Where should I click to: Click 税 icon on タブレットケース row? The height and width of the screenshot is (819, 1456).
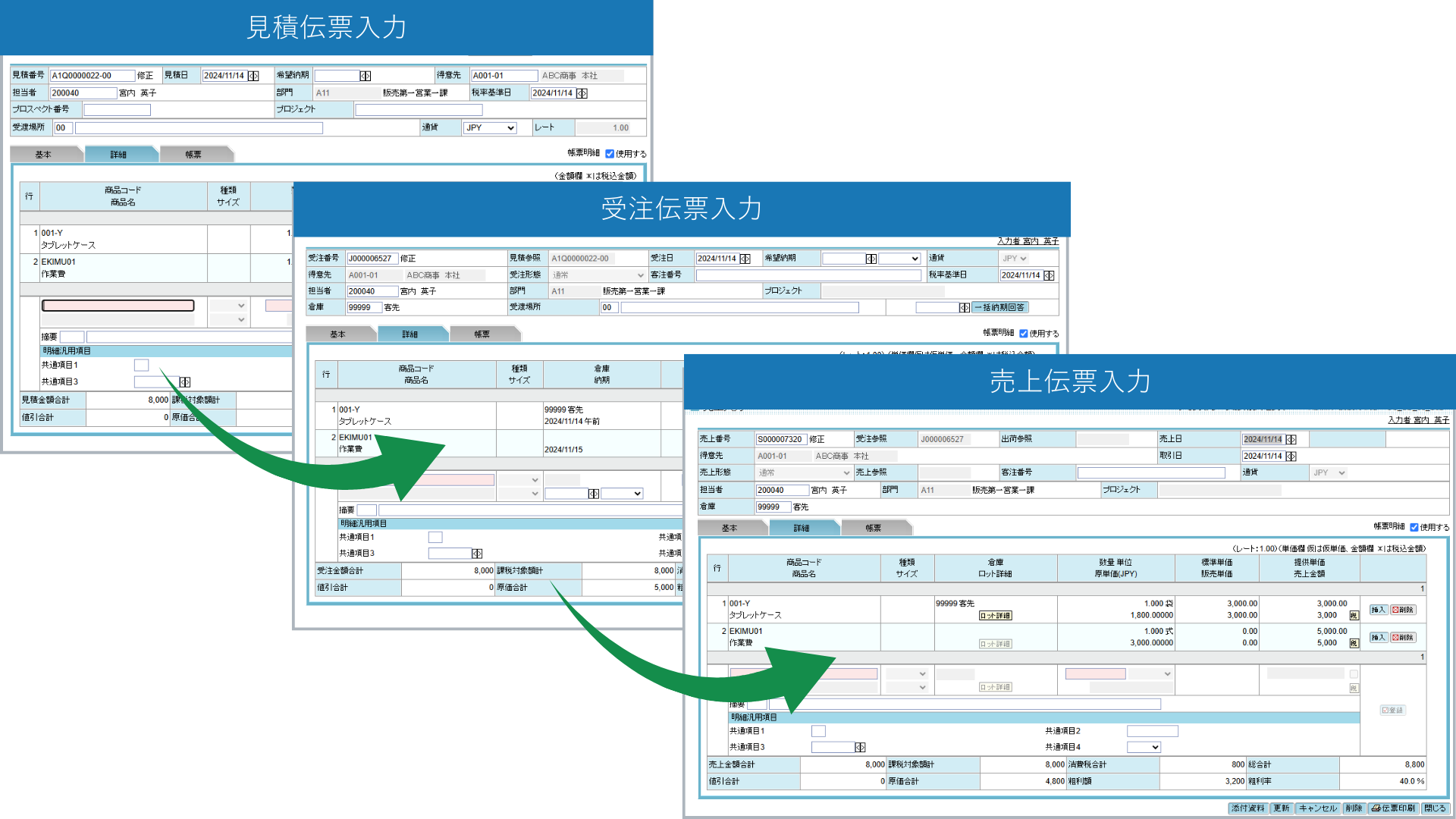pyautogui.click(x=1354, y=616)
